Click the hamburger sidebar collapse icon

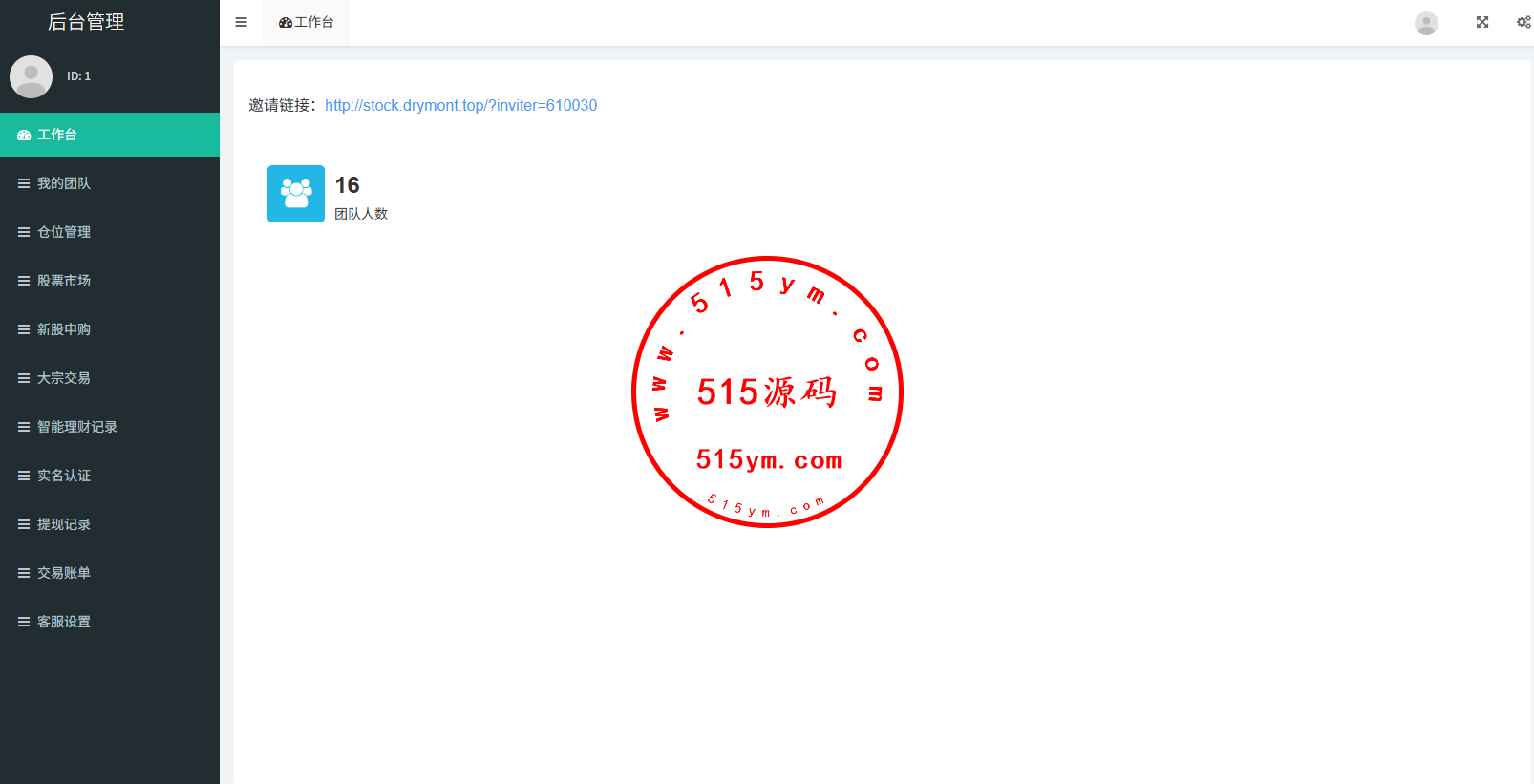pos(241,22)
